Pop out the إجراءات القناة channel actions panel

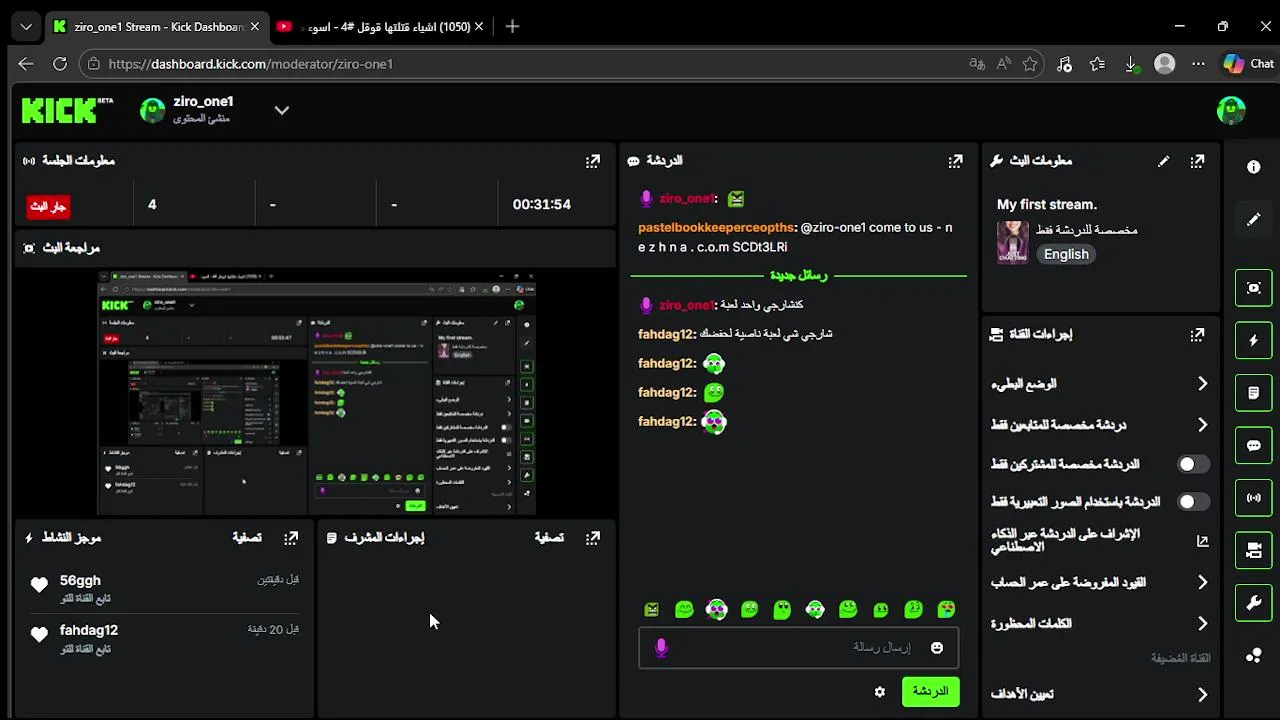coord(1197,335)
